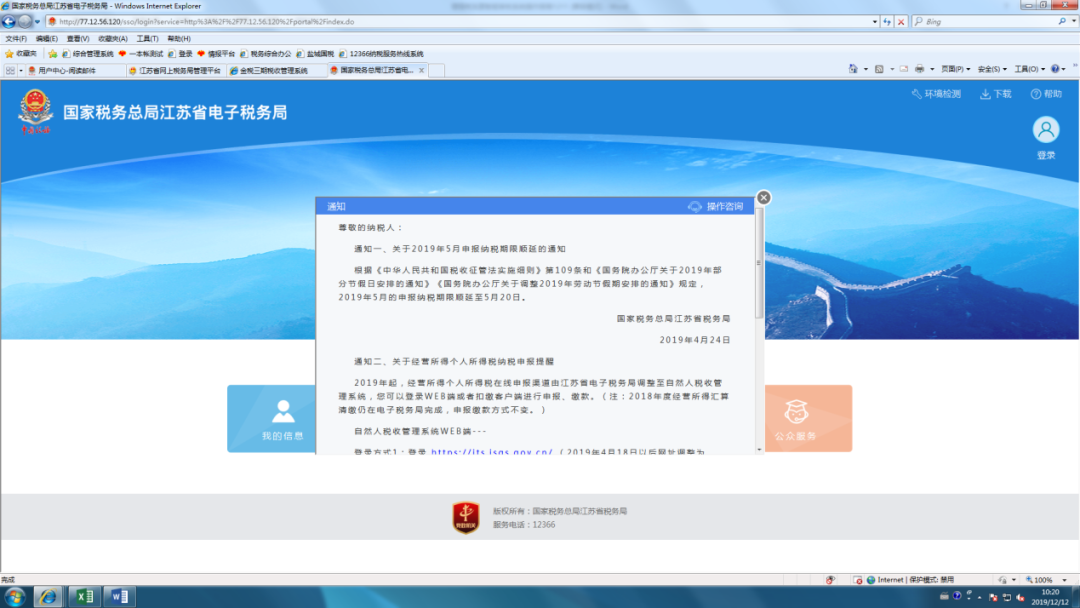Open the 工具(T) menu in the menu bar
This screenshot has height=608, width=1080.
(147, 39)
